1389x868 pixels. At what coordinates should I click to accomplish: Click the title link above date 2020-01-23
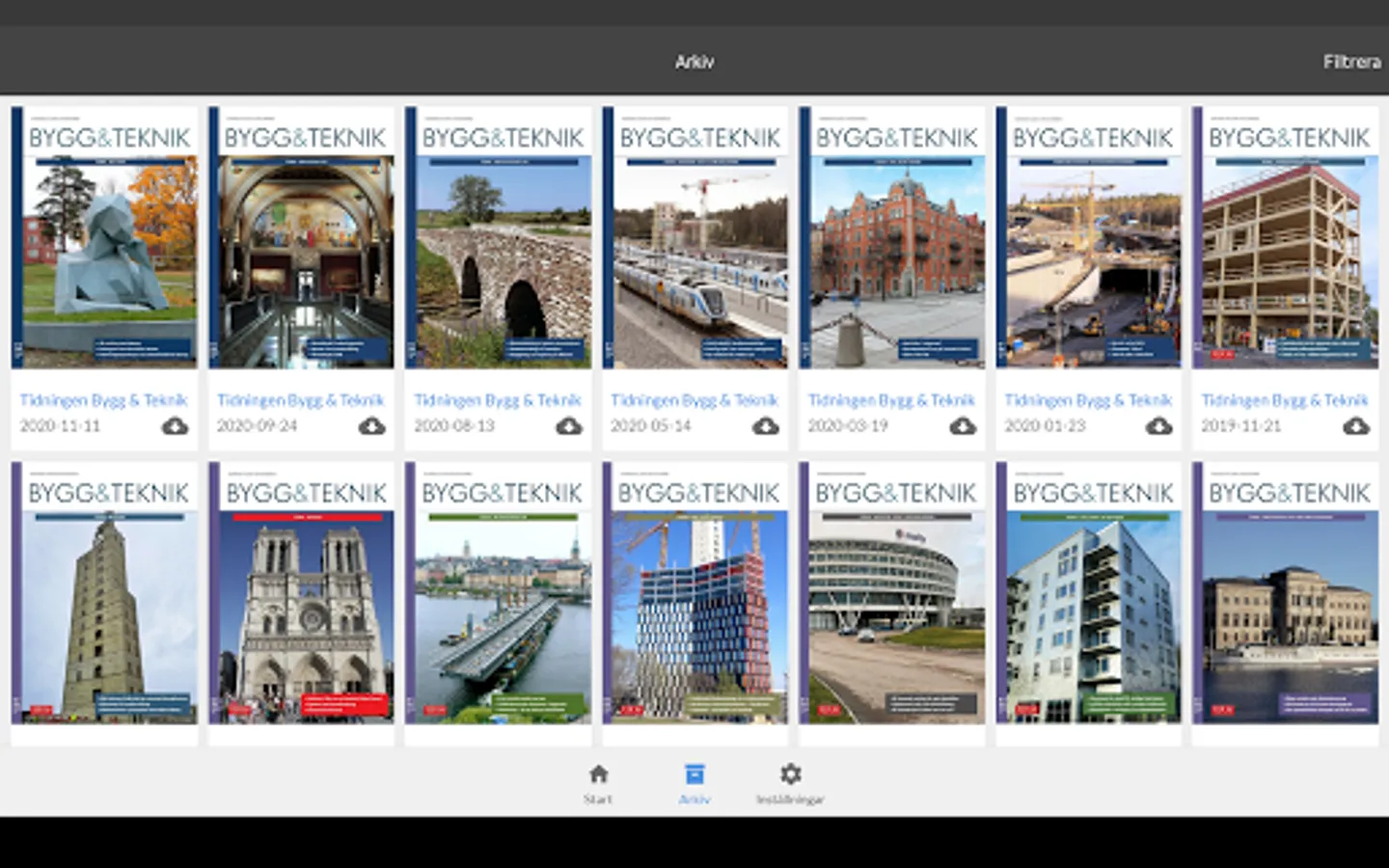pos(1089,400)
